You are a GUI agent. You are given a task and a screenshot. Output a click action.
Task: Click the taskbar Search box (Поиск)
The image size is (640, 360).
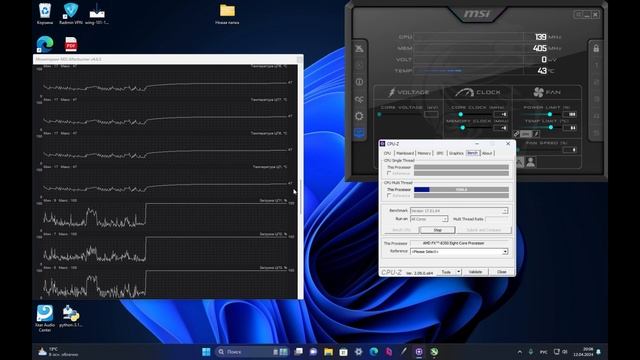coord(251,352)
